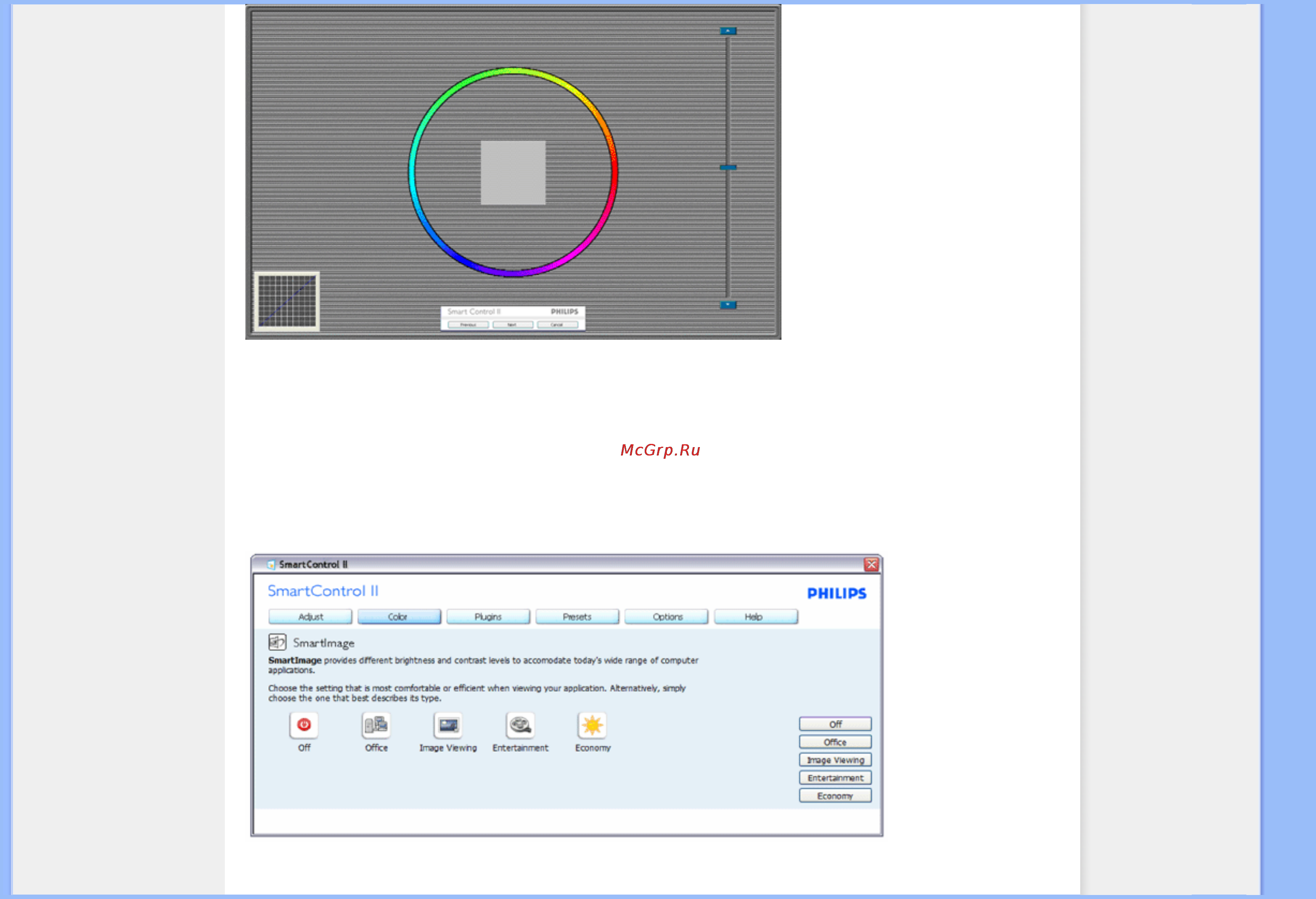The width and height of the screenshot is (1316, 899).
Task: Click Previous in calibration dialog
Action: click(x=468, y=325)
